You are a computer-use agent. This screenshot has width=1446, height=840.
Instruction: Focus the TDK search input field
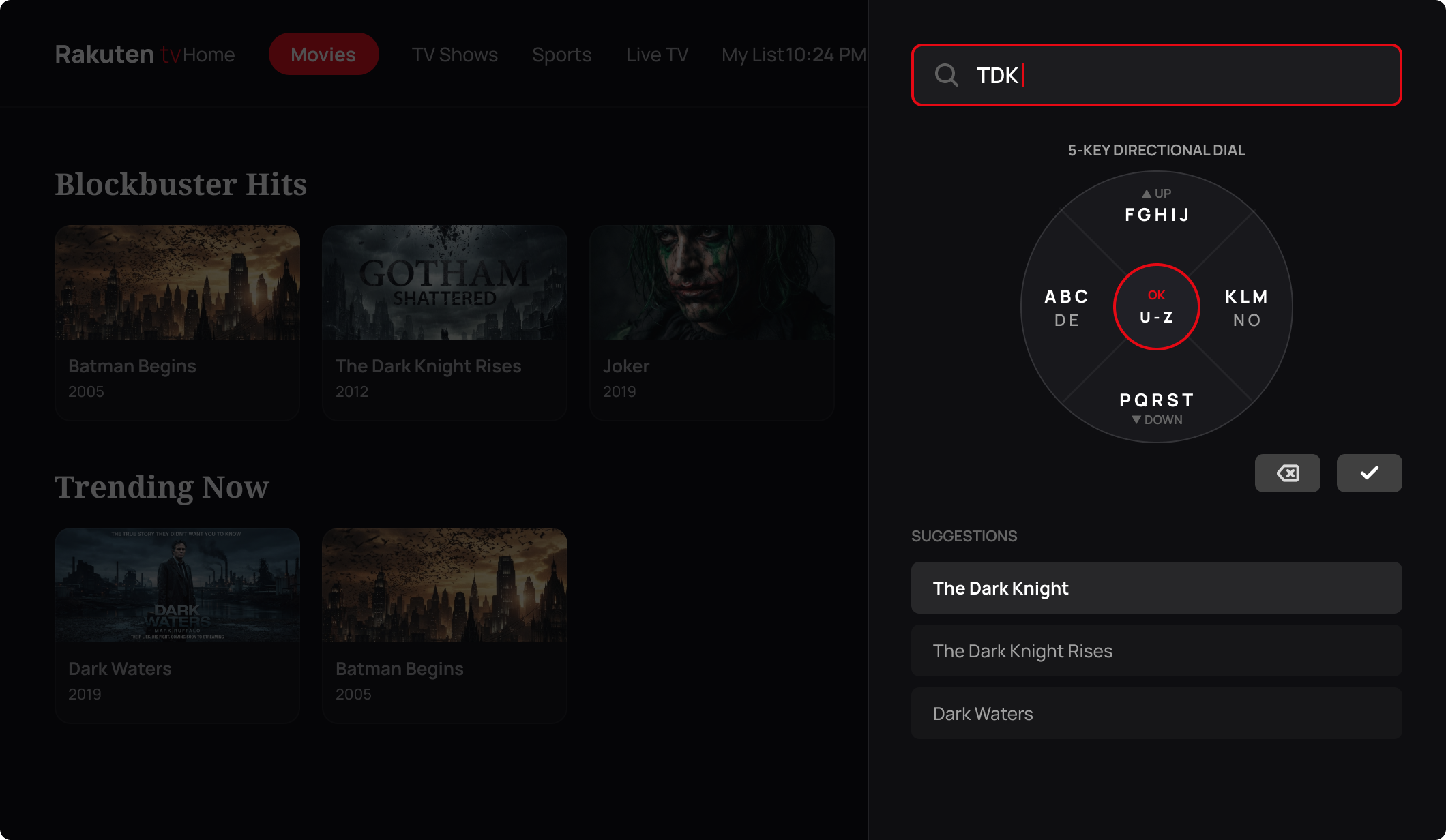(x=1157, y=75)
